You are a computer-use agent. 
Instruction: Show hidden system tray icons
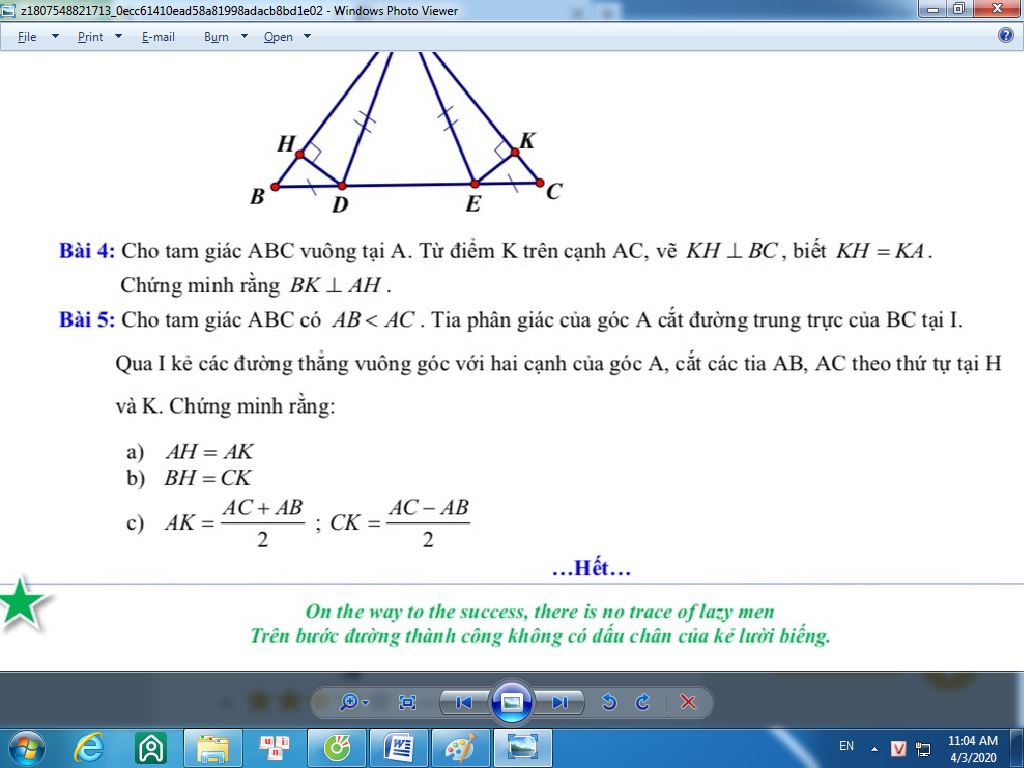(x=874, y=748)
